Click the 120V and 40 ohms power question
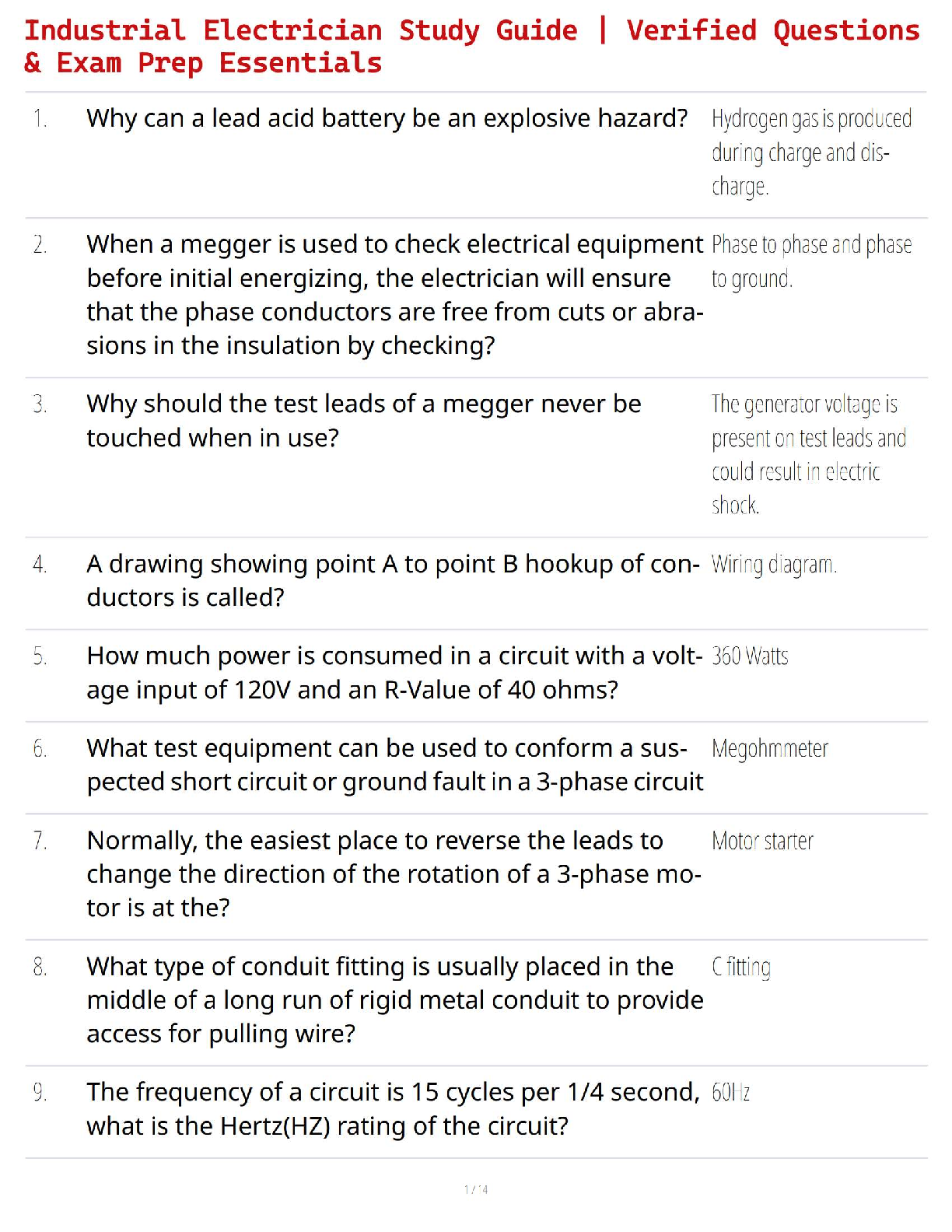Viewport: 952px width, 1232px height. click(394, 673)
